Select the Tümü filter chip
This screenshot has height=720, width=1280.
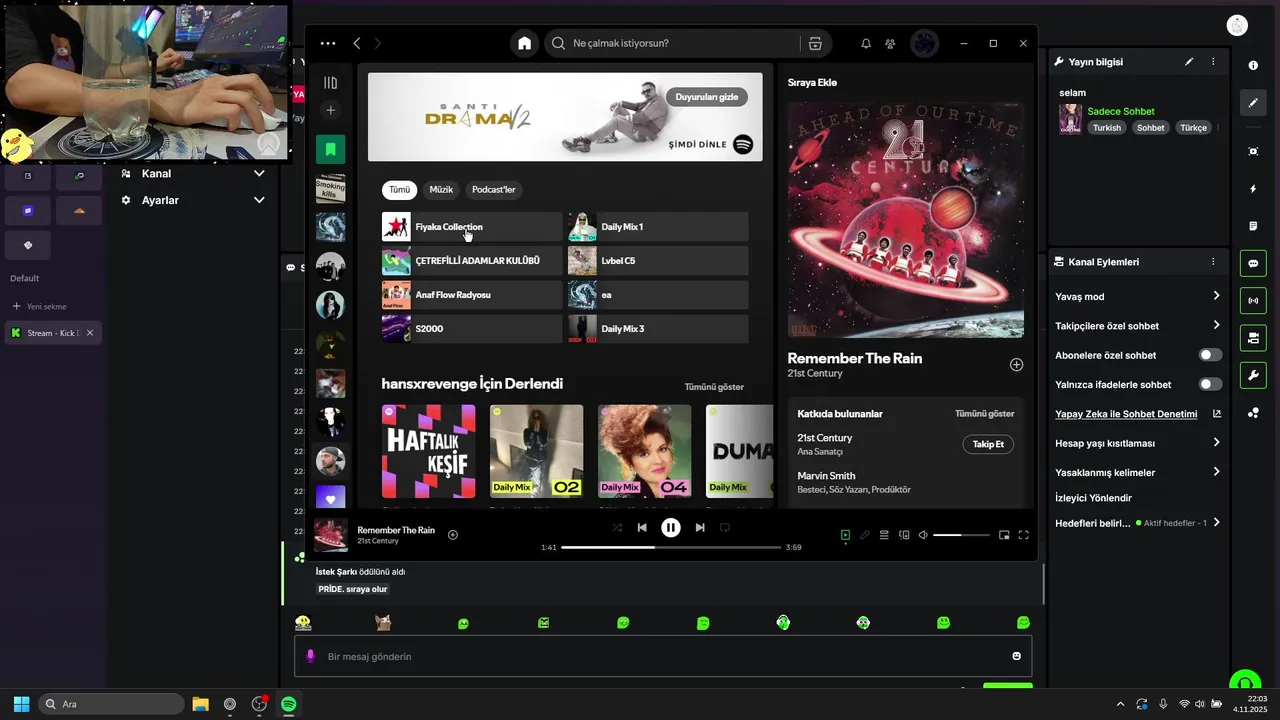point(399,190)
